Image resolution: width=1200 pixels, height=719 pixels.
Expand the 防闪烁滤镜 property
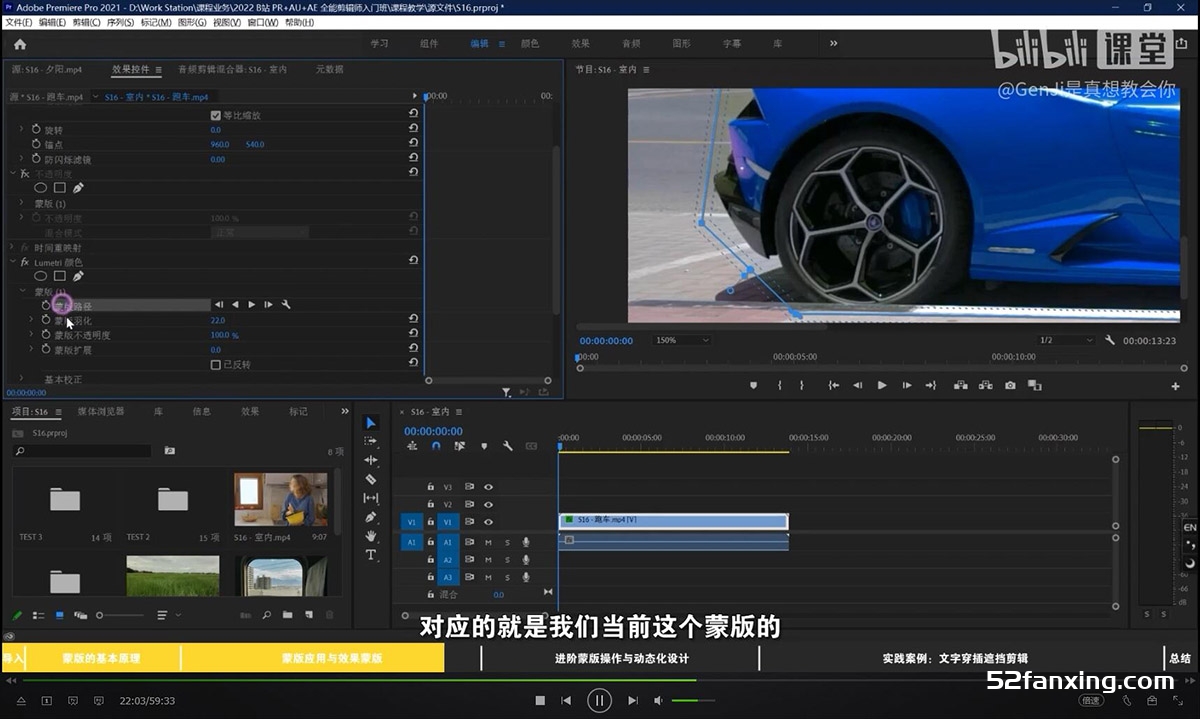(x=22, y=159)
